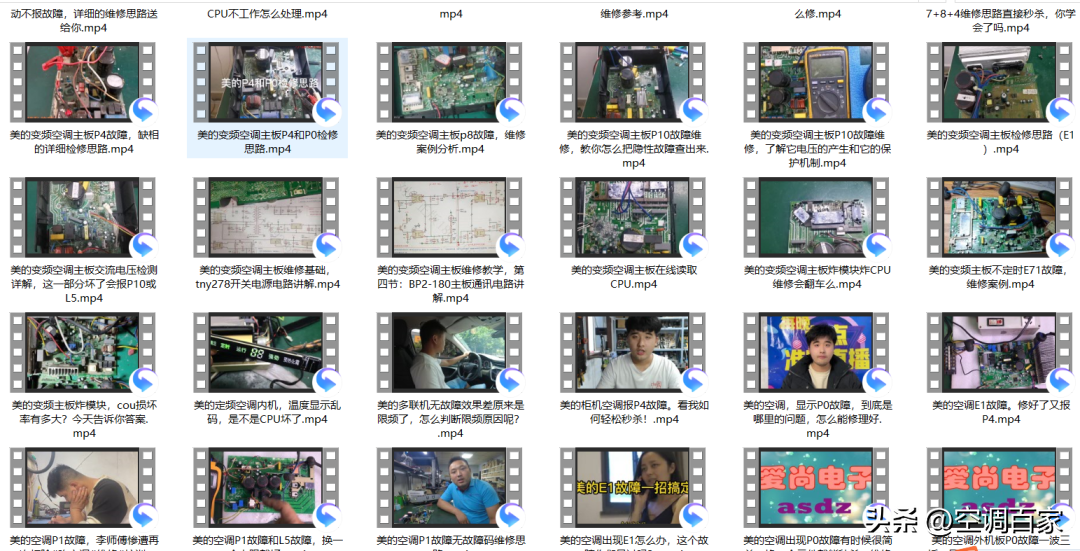
Task: Select thumbnail of 主板P4和P0检修思路 video
Action: [267, 83]
